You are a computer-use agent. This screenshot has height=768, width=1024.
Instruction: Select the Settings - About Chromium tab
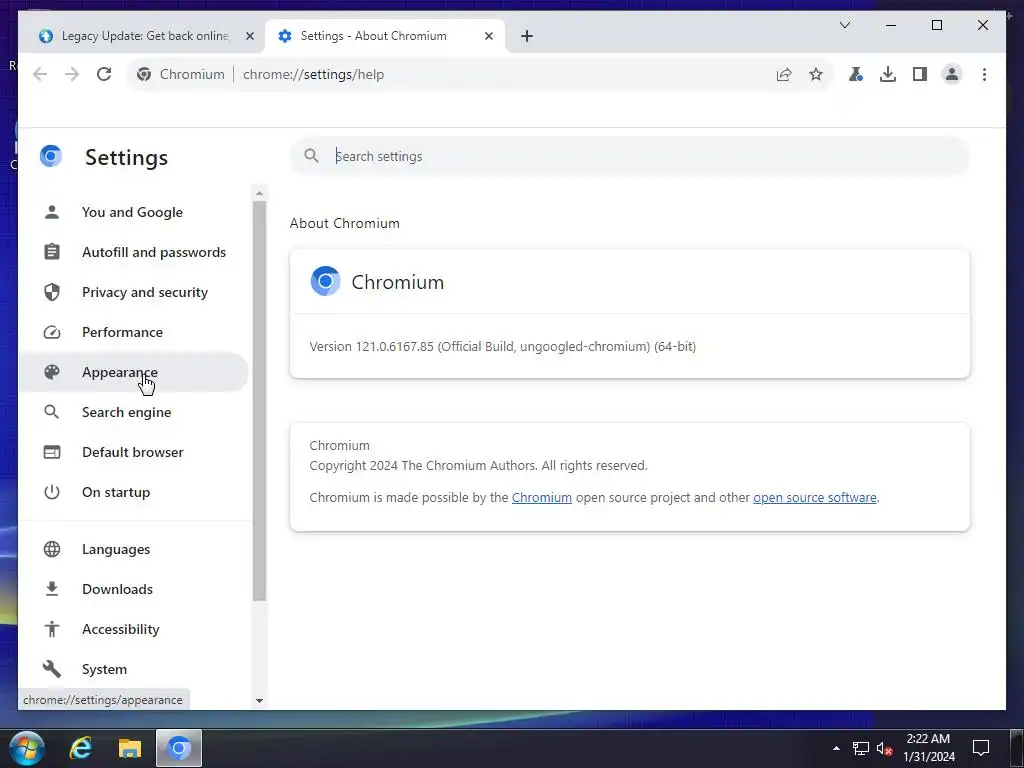pyautogui.click(x=385, y=36)
